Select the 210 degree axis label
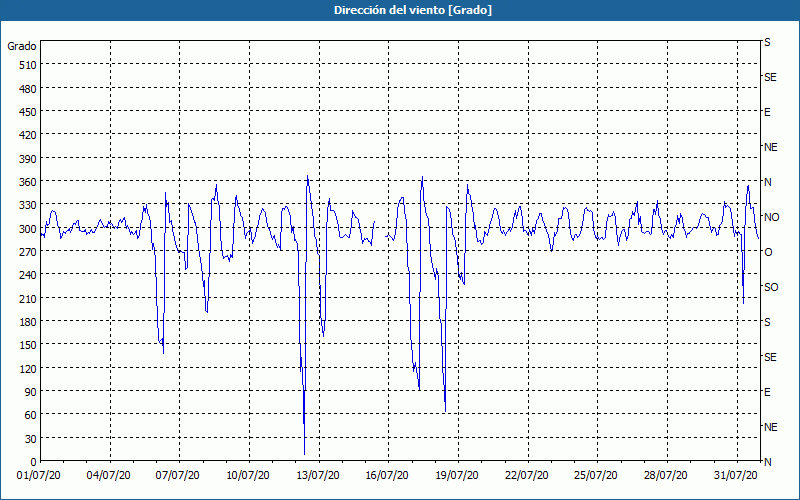Image resolution: width=800 pixels, height=500 pixels. (29, 298)
